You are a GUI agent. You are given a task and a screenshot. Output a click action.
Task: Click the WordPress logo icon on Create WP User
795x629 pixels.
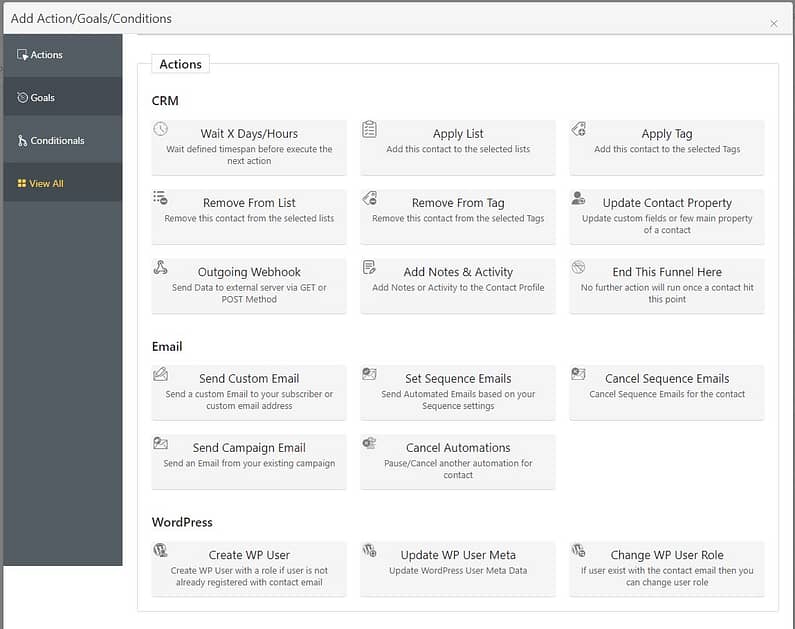coord(161,550)
